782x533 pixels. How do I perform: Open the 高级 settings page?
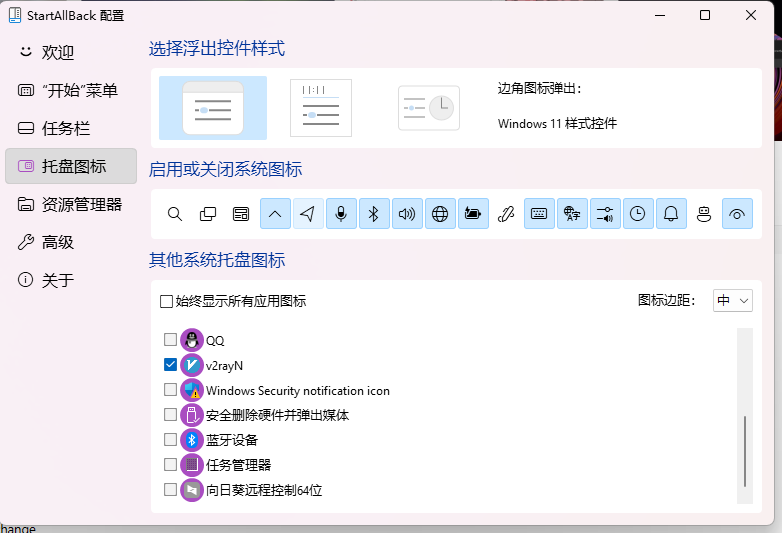(71, 242)
